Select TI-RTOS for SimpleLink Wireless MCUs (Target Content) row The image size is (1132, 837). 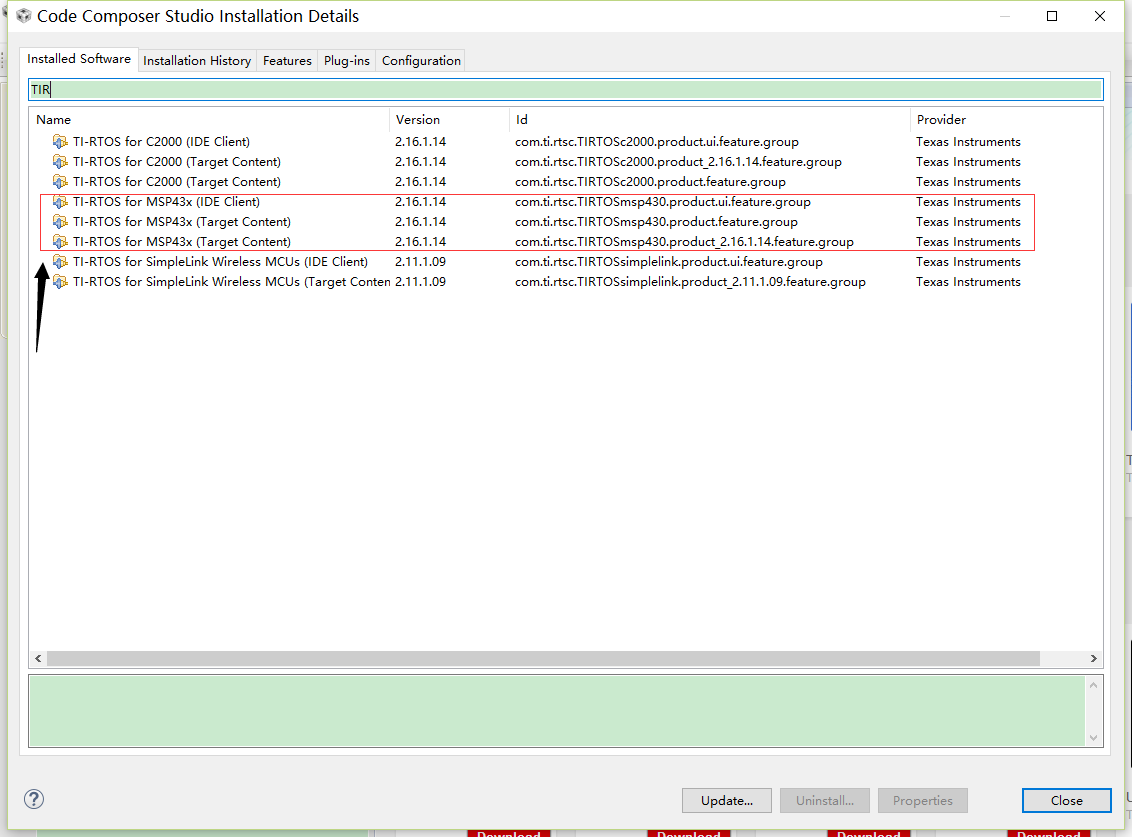pos(566,282)
